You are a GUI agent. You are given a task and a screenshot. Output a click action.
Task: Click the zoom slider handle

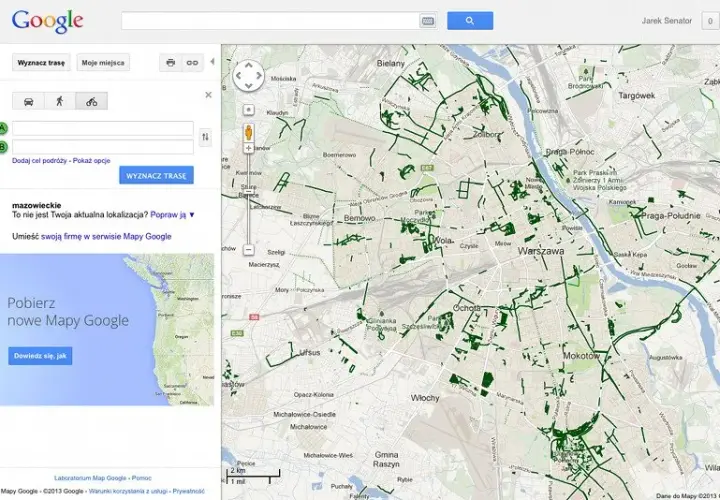pyautogui.click(x=248, y=192)
